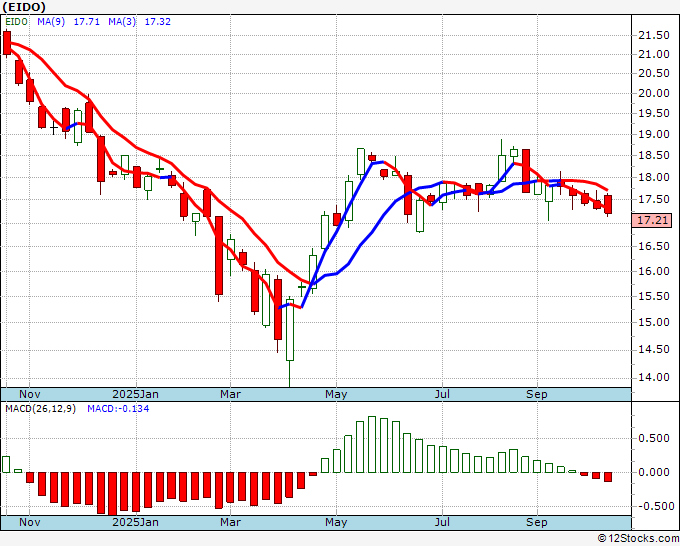Click the May label on MACD bottom axis
This screenshot has height=546, width=680.
tap(336, 522)
